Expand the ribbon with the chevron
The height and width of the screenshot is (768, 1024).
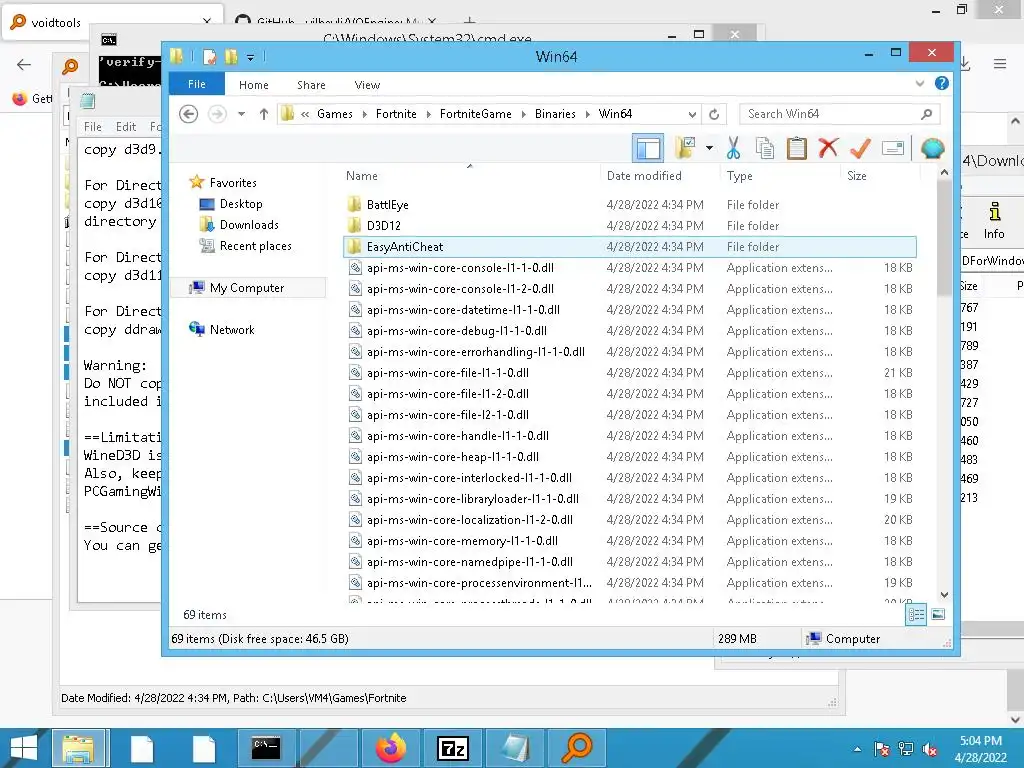[920, 84]
